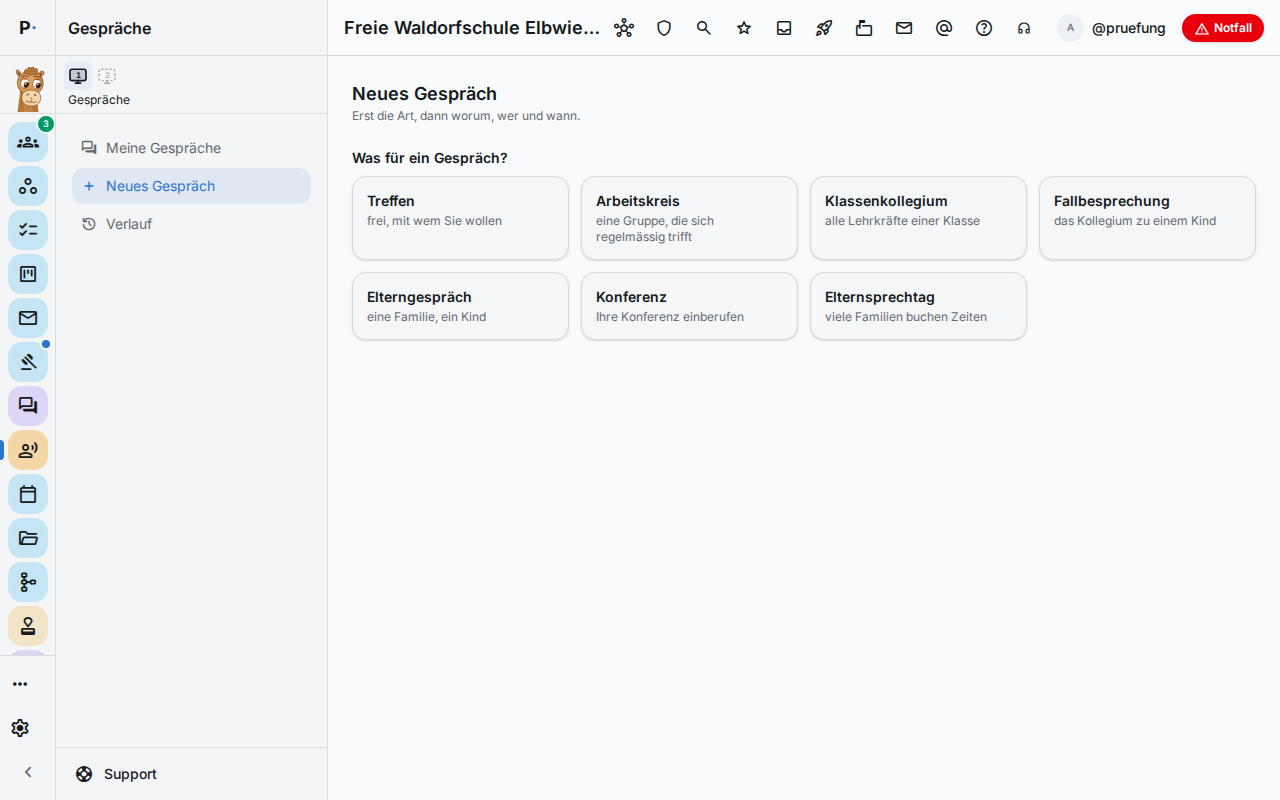Screen dimensions: 1280x800
Task: Collapse the sidebar with the left chevron
Action: [x=28, y=772]
